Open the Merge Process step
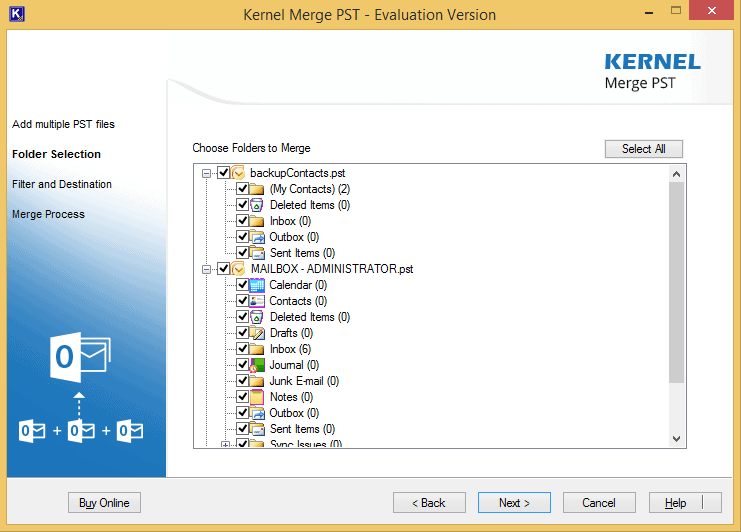741x532 pixels. point(48,214)
